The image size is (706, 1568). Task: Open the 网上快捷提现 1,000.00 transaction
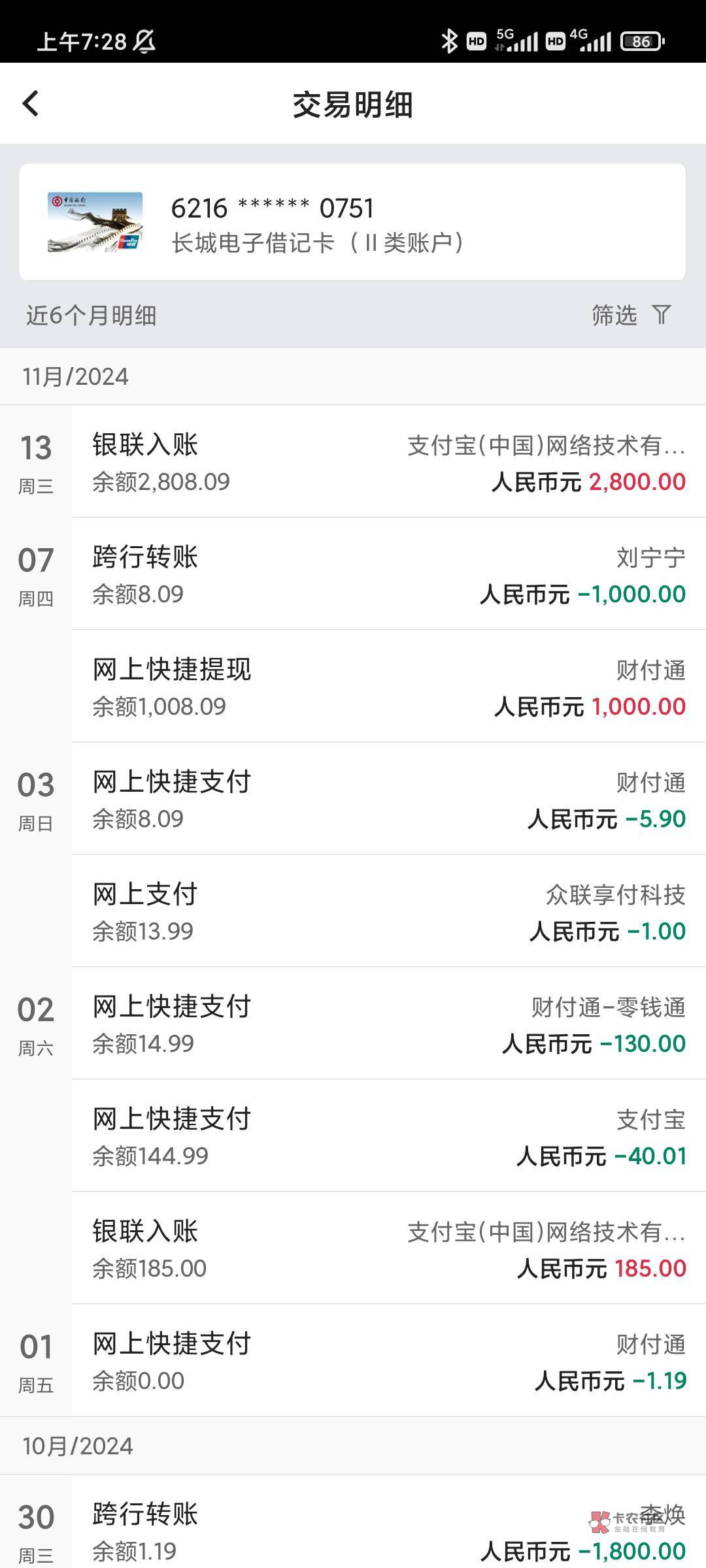388,687
